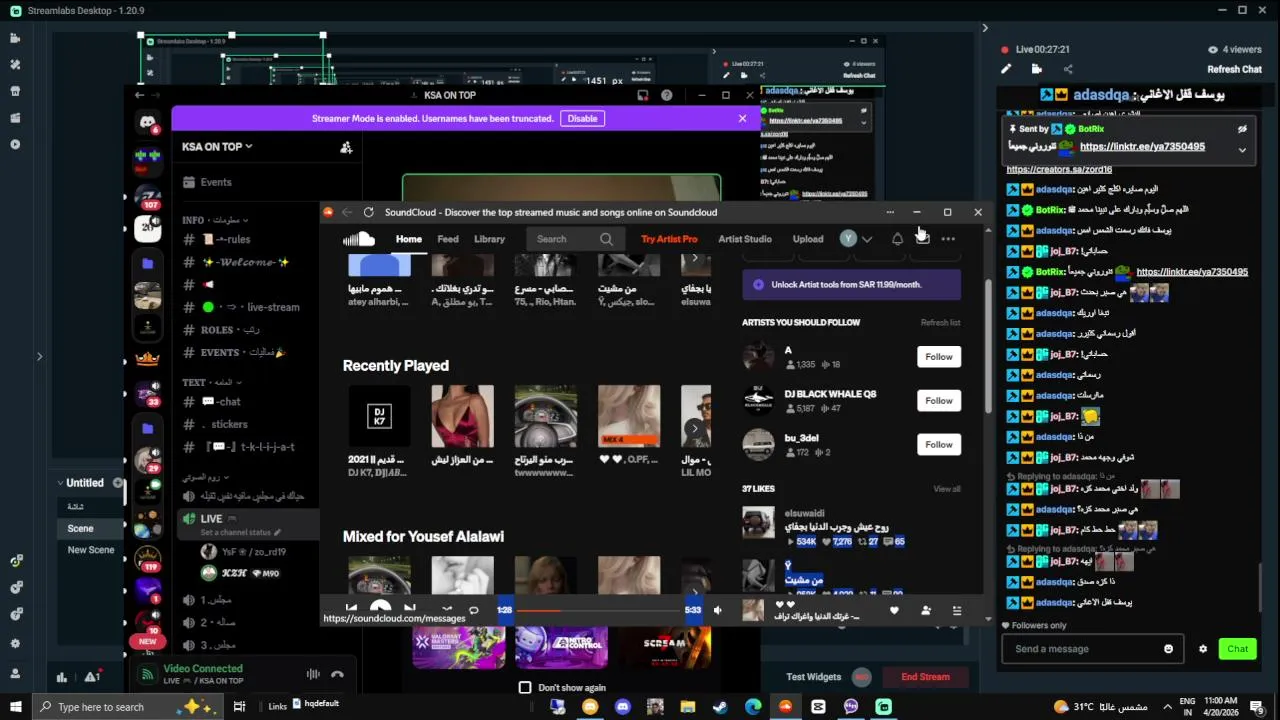Like the currently playing SoundCloud track
Screen dimensions: 1280x720
[894, 610]
